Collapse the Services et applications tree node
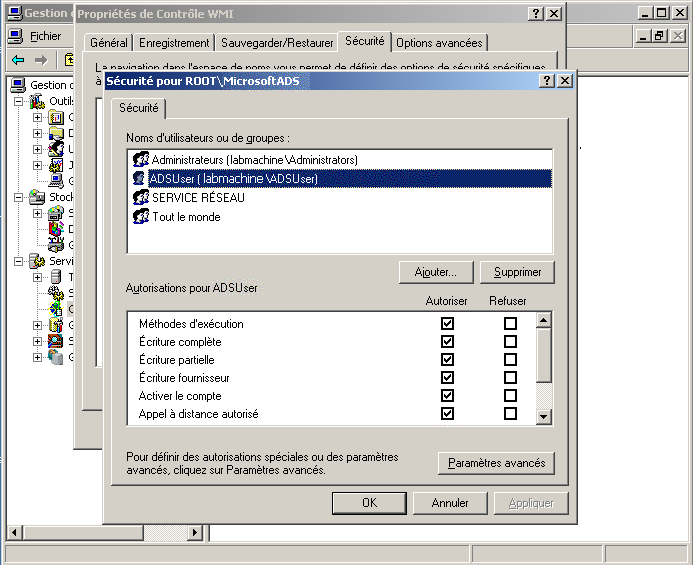 click(19, 261)
